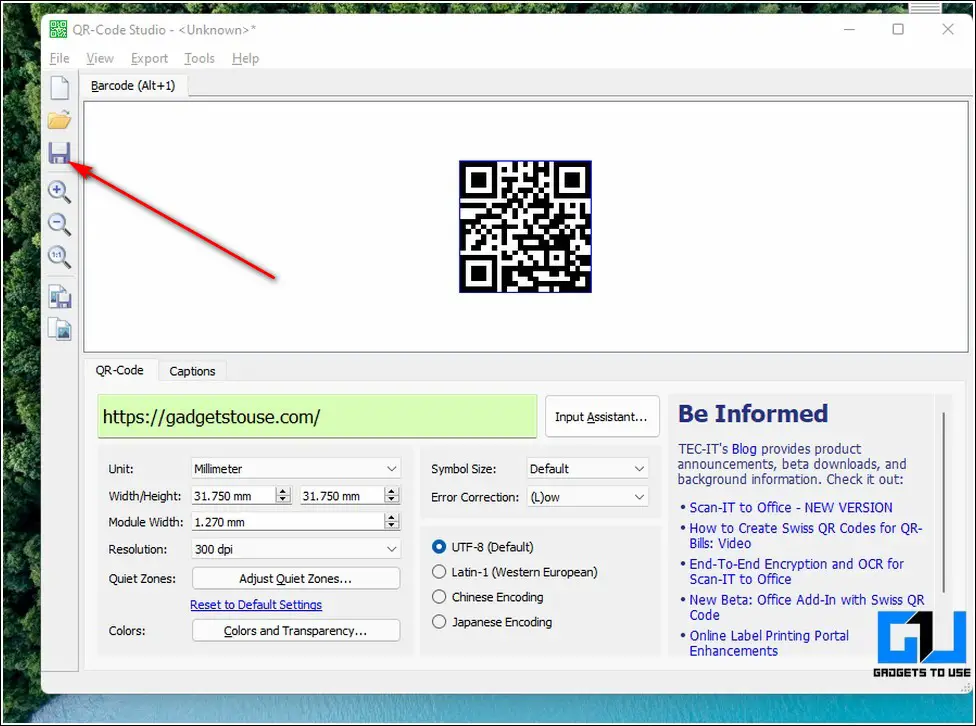The width and height of the screenshot is (976, 726).
Task: Select the QR-Code tab
Action: tap(120, 370)
